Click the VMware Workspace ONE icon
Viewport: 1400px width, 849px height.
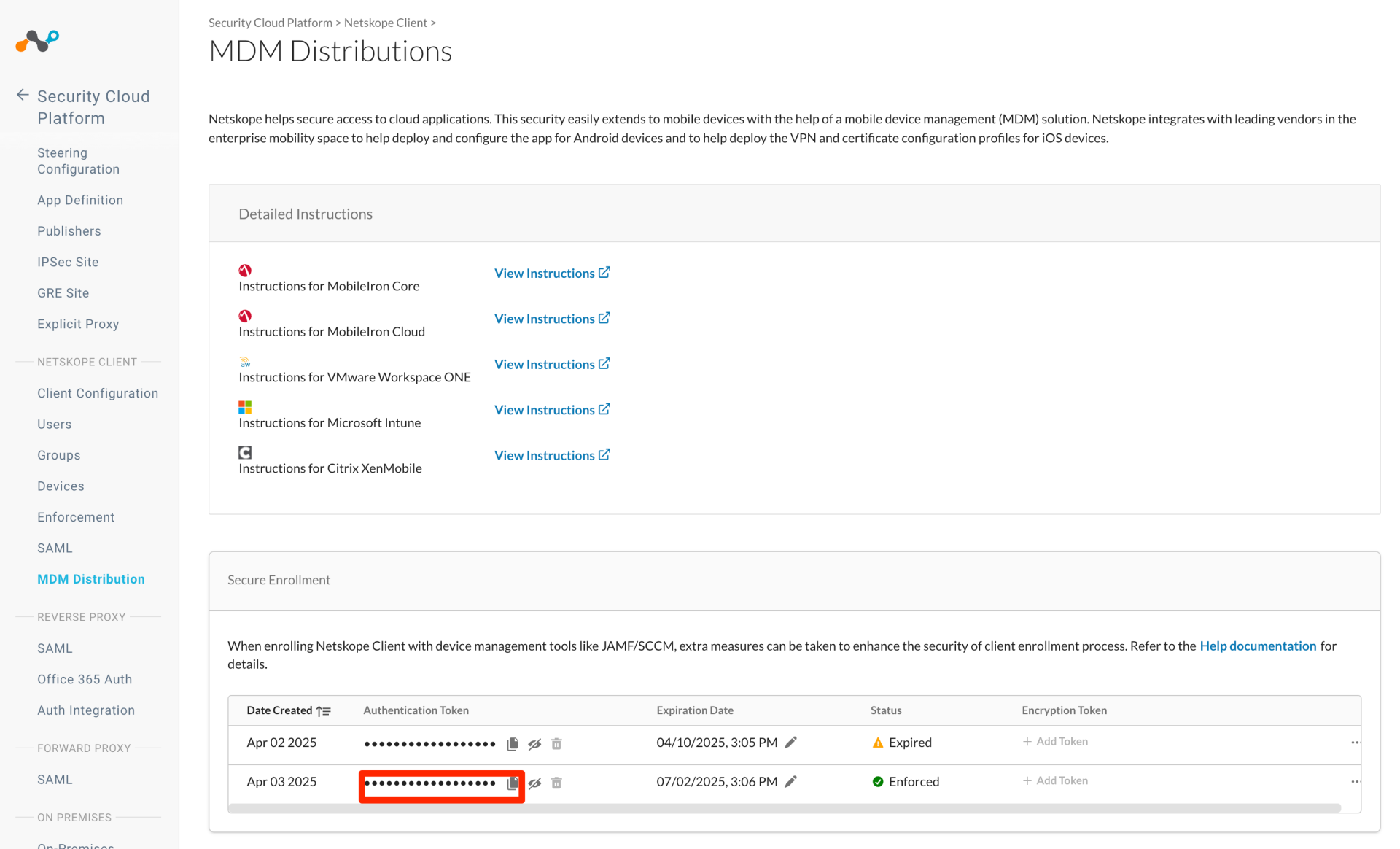click(245, 361)
